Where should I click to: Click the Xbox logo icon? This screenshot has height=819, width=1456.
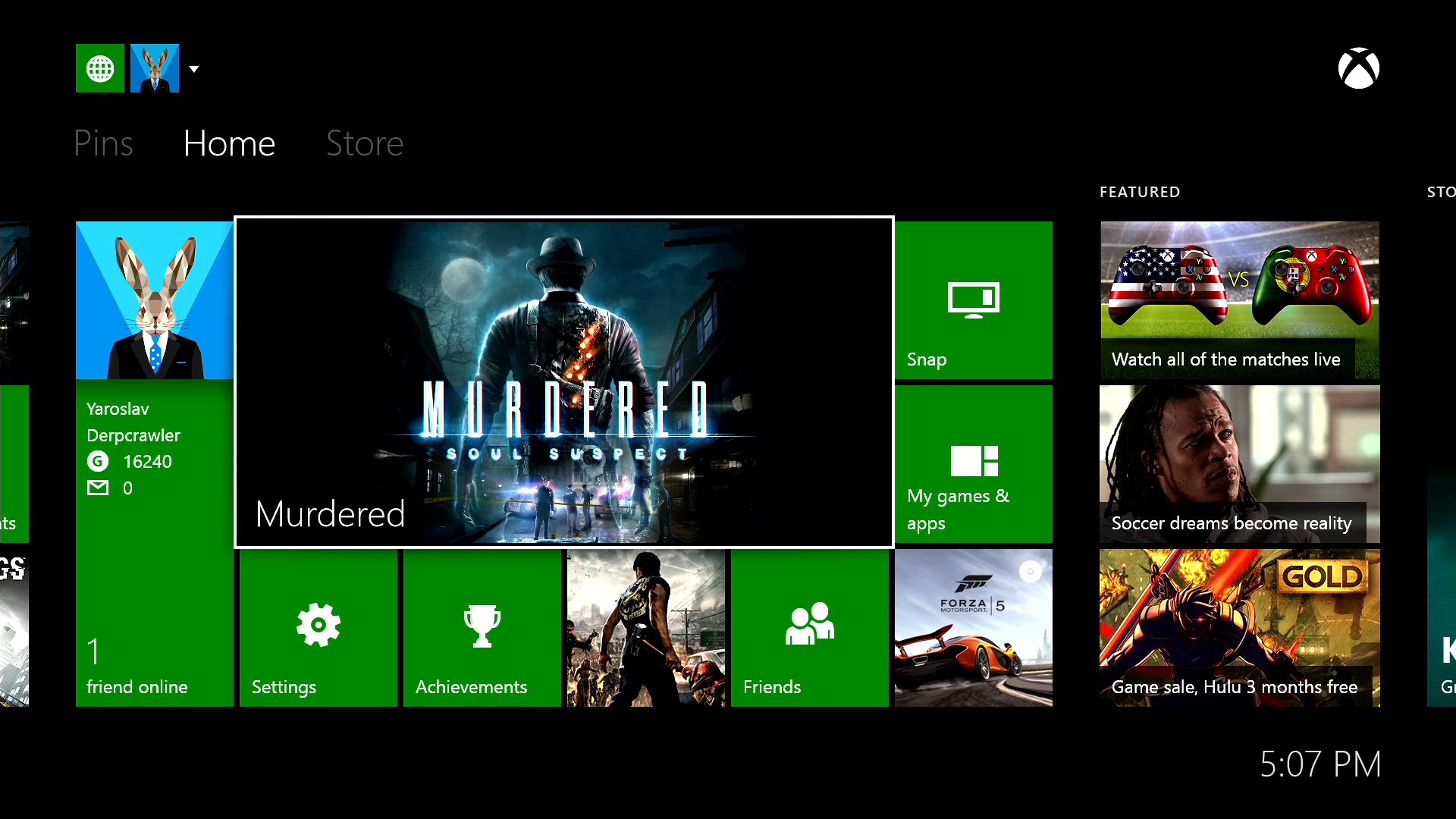click(1359, 69)
